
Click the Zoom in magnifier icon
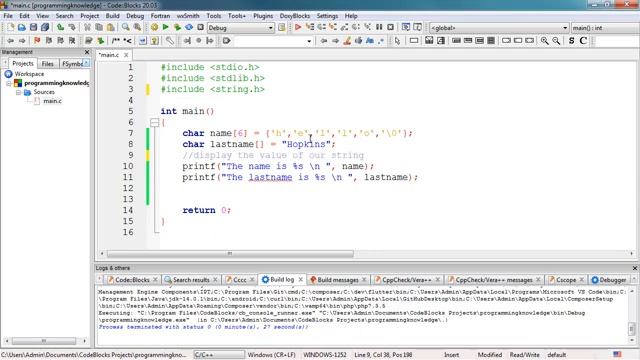pyautogui.click(x=544, y=40)
